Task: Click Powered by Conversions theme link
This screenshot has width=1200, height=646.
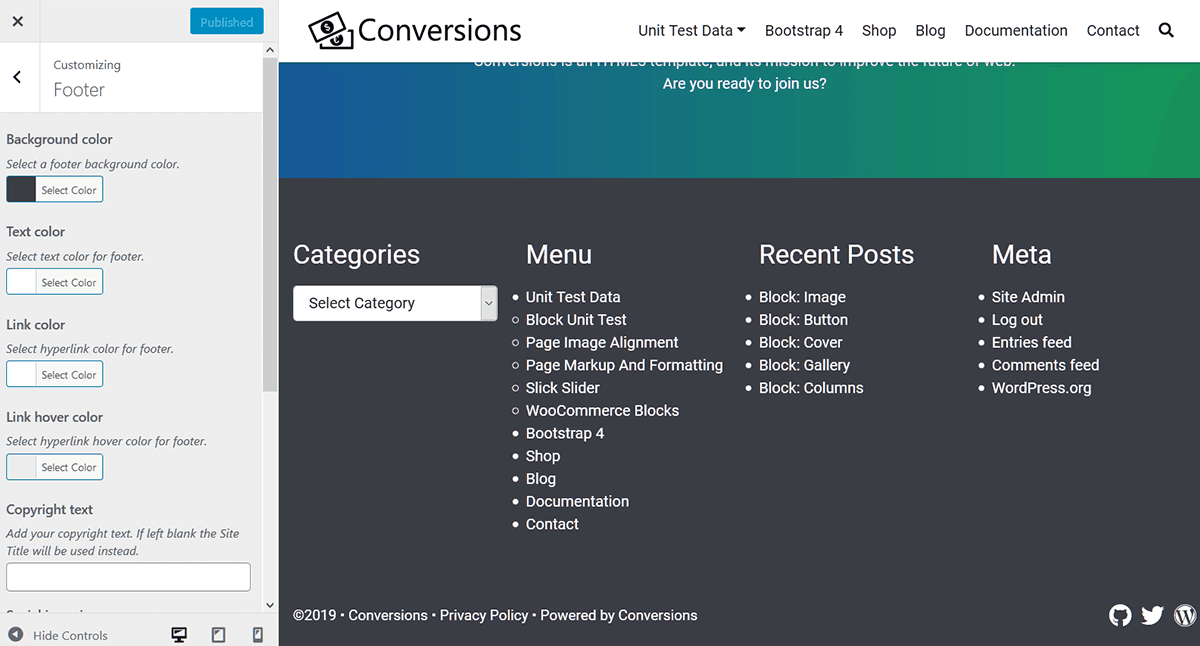Action: (619, 615)
